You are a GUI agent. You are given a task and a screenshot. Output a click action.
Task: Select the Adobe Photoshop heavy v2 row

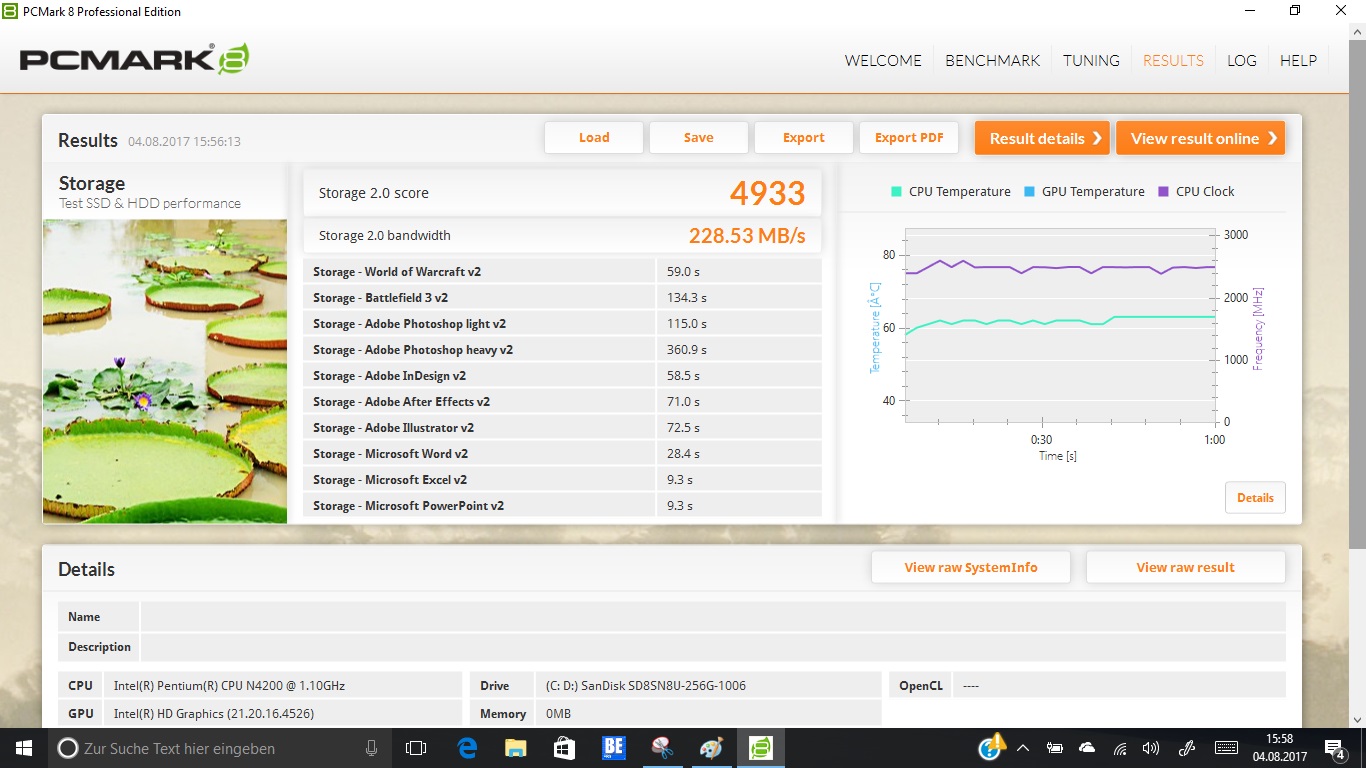coord(562,349)
